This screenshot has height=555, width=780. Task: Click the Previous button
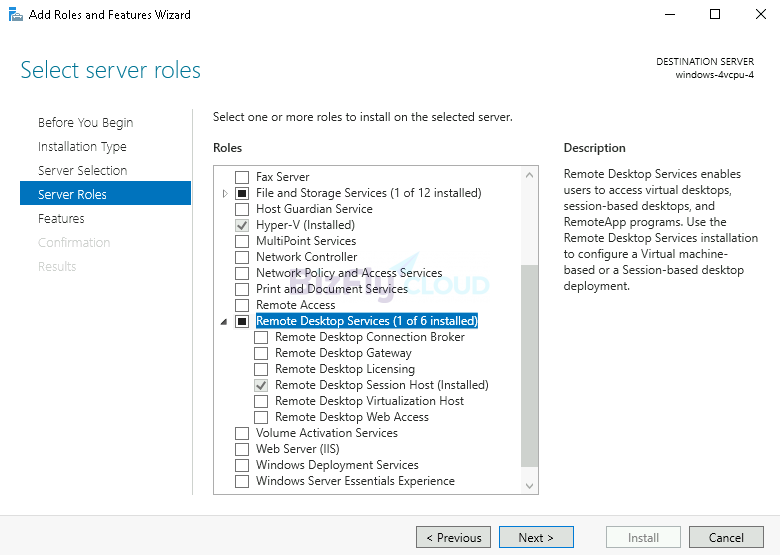[x=453, y=537]
